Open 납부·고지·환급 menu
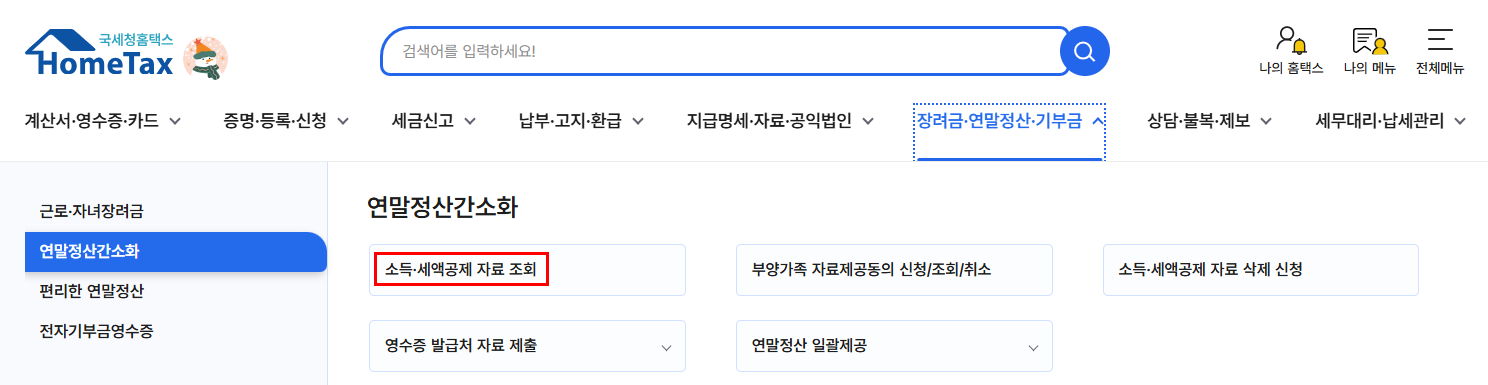1488x385 pixels. (x=581, y=121)
